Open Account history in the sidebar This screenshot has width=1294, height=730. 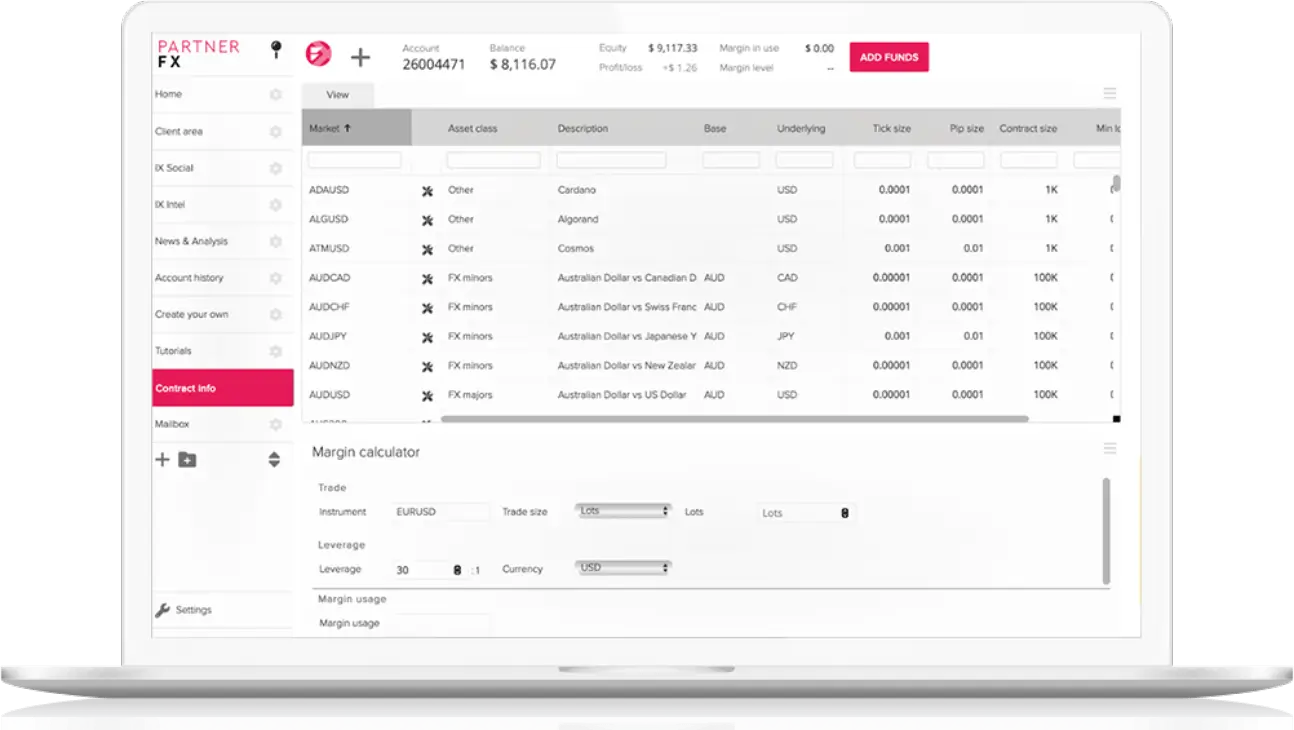pos(189,278)
